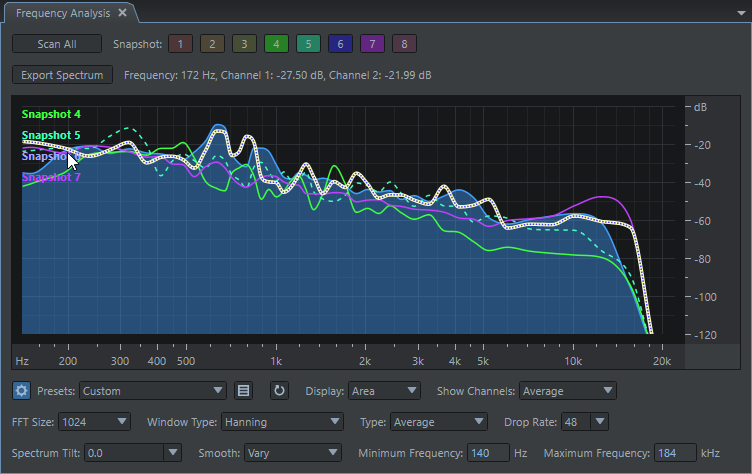Expand the Display dropdown set to Area
752x474 pixels.
(385, 390)
